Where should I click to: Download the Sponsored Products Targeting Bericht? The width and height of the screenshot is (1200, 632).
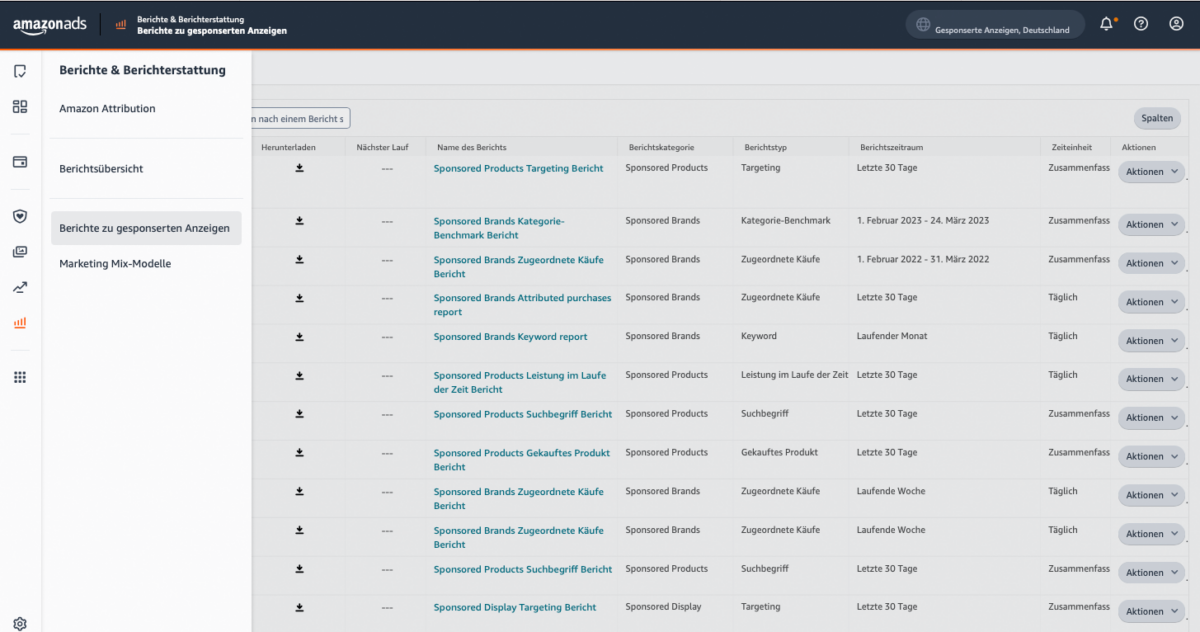coord(299,168)
